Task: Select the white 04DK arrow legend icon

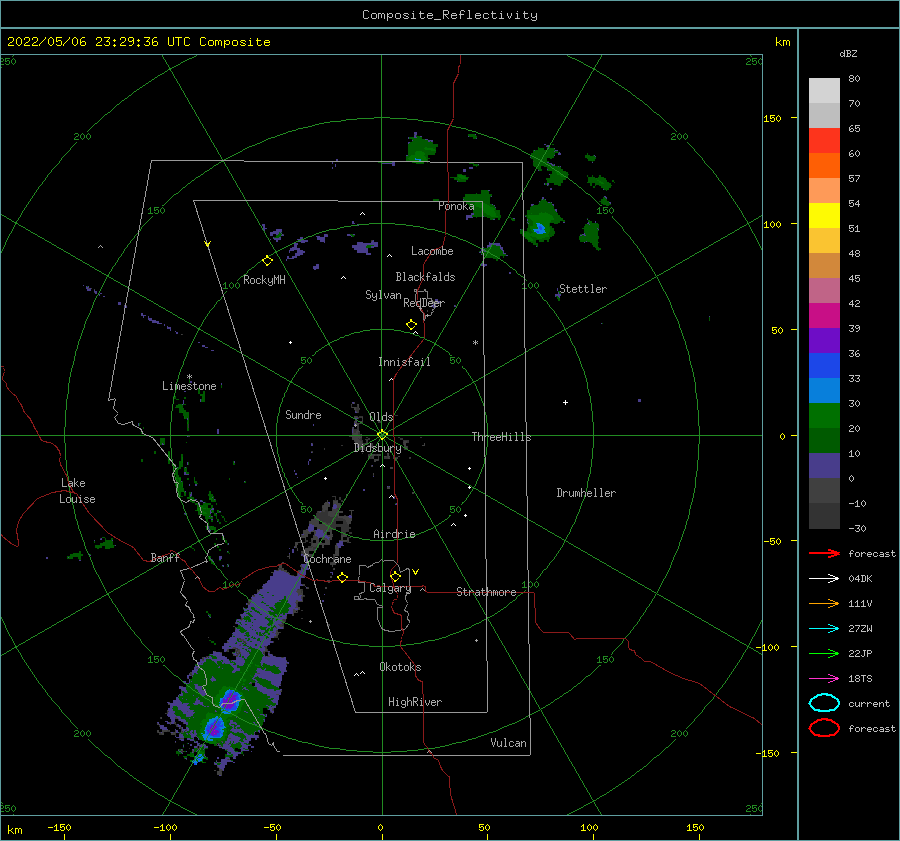Action: click(824, 578)
